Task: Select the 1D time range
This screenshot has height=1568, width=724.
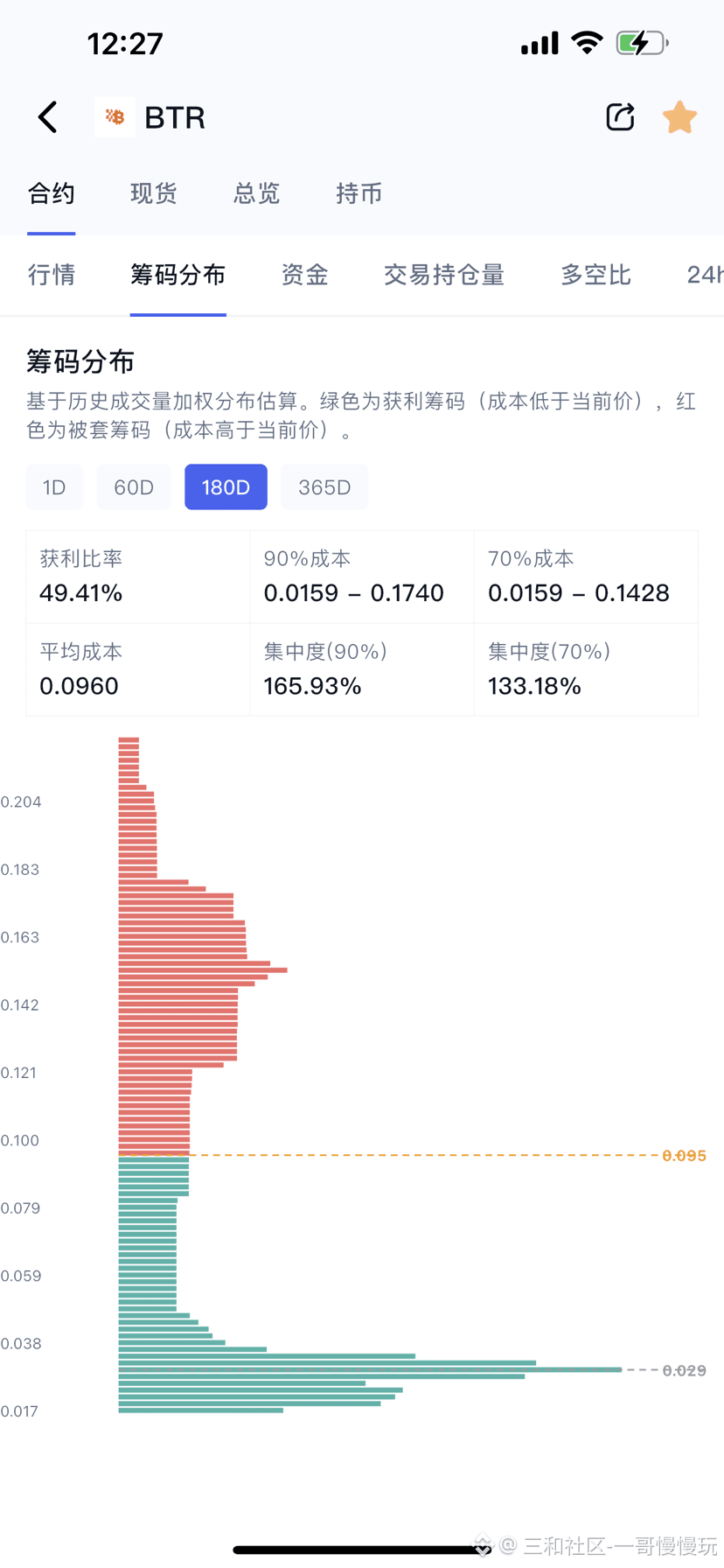Action: click(x=54, y=487)
